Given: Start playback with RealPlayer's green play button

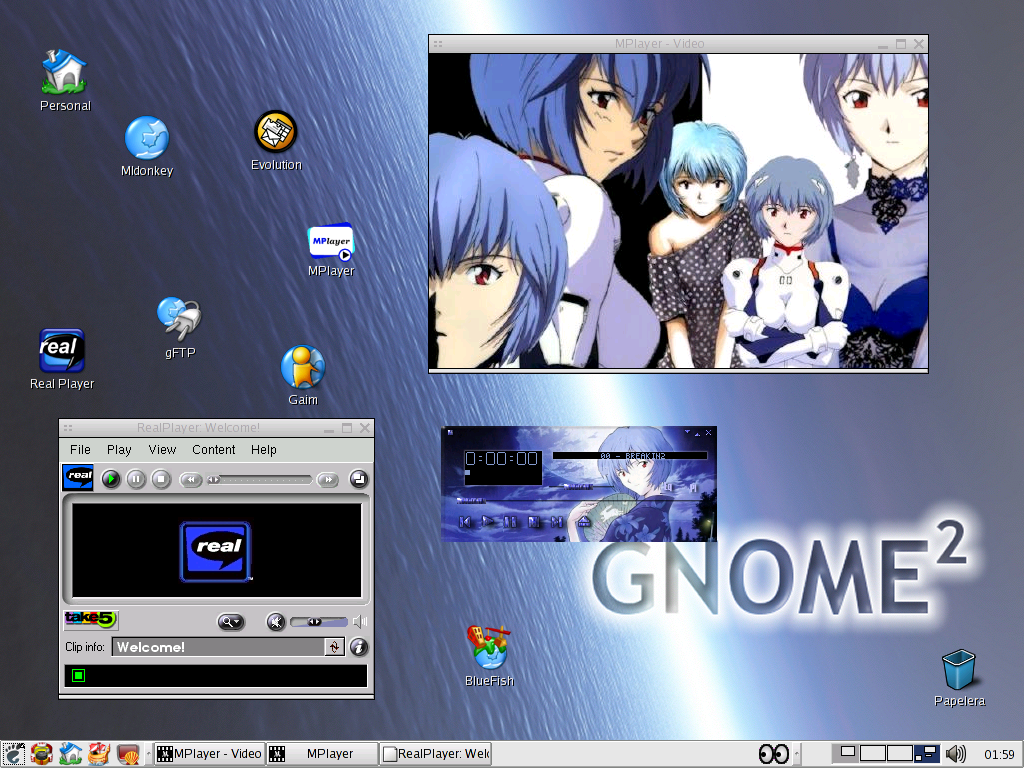Looking at the screenshot, I should [110, 479].
